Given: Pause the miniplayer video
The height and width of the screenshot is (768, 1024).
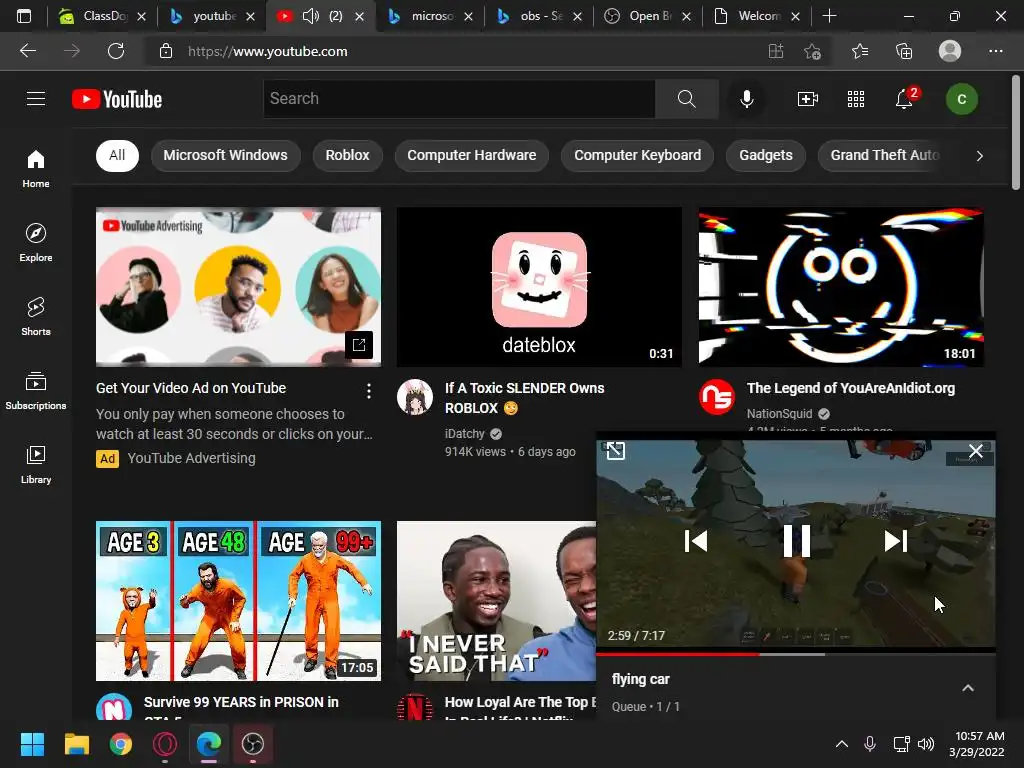Looking at the screenshot, I should [x=796, y=541].
